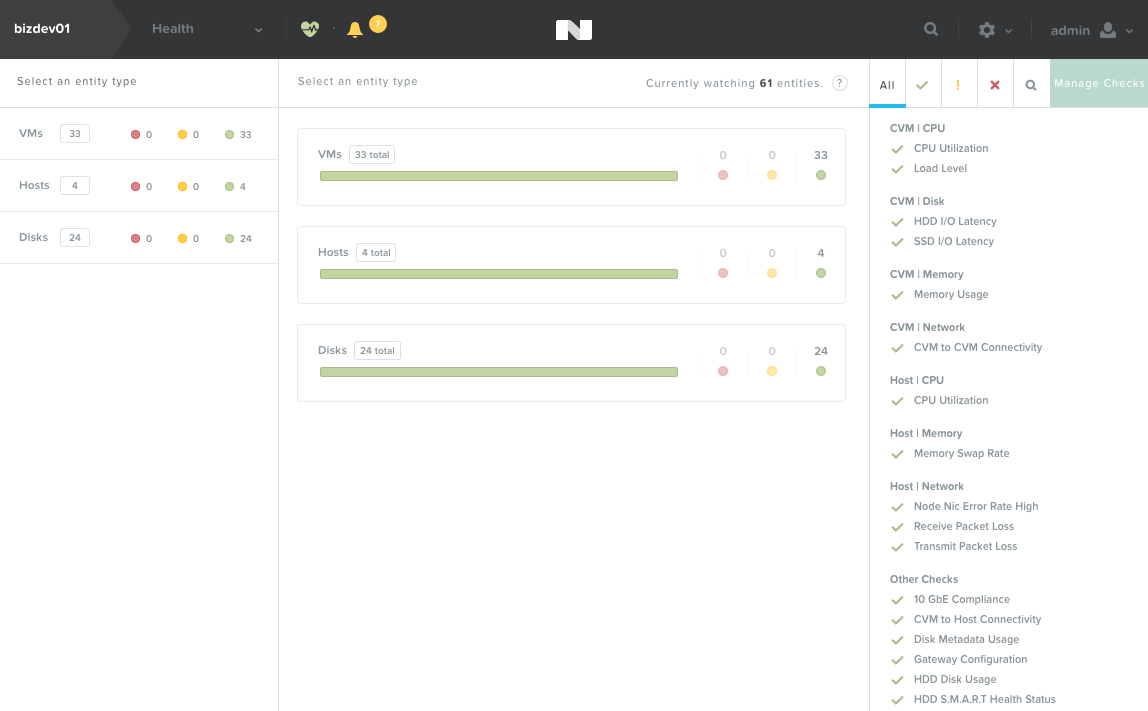
Task: Select the VMs entity row in sidebar
Action: [139, 134]
